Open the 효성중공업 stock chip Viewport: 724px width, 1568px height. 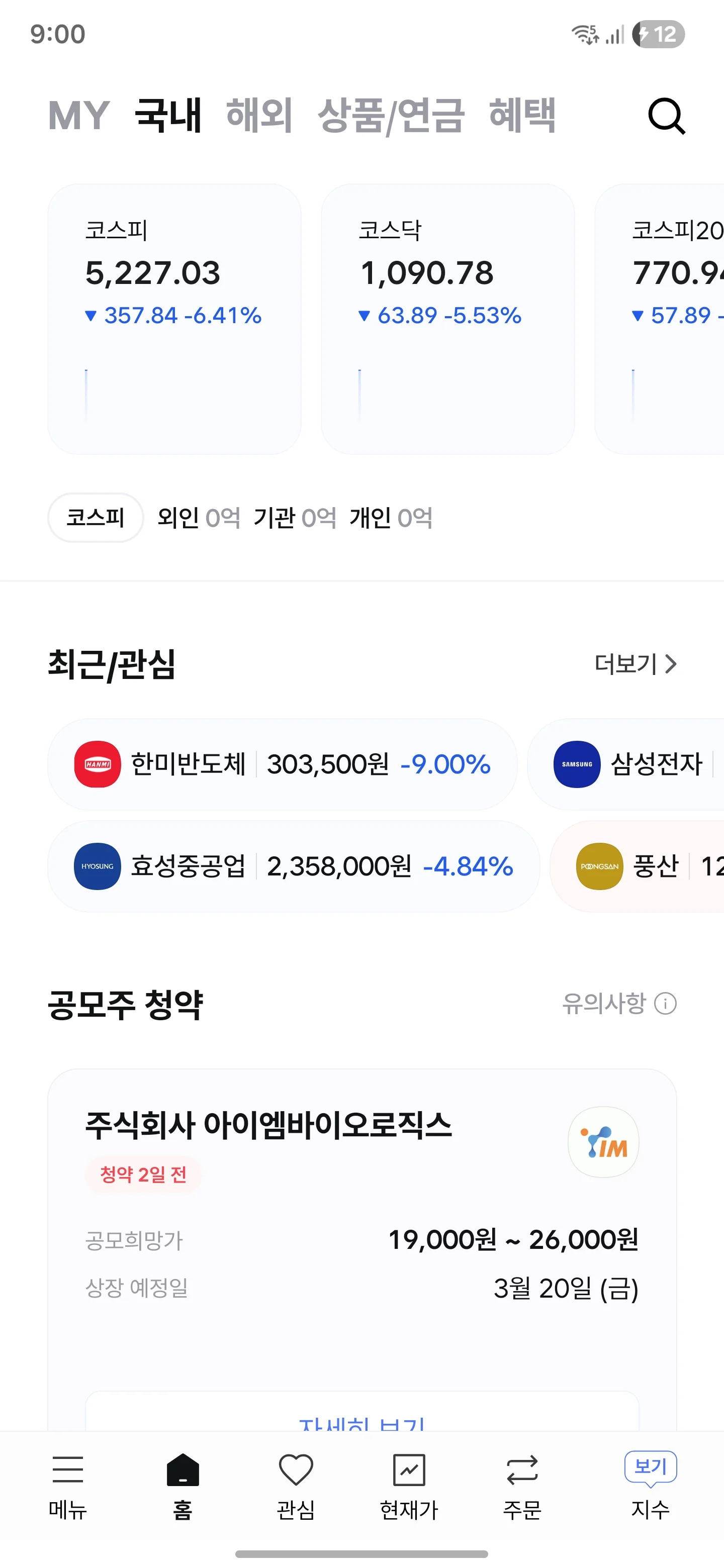294,865
